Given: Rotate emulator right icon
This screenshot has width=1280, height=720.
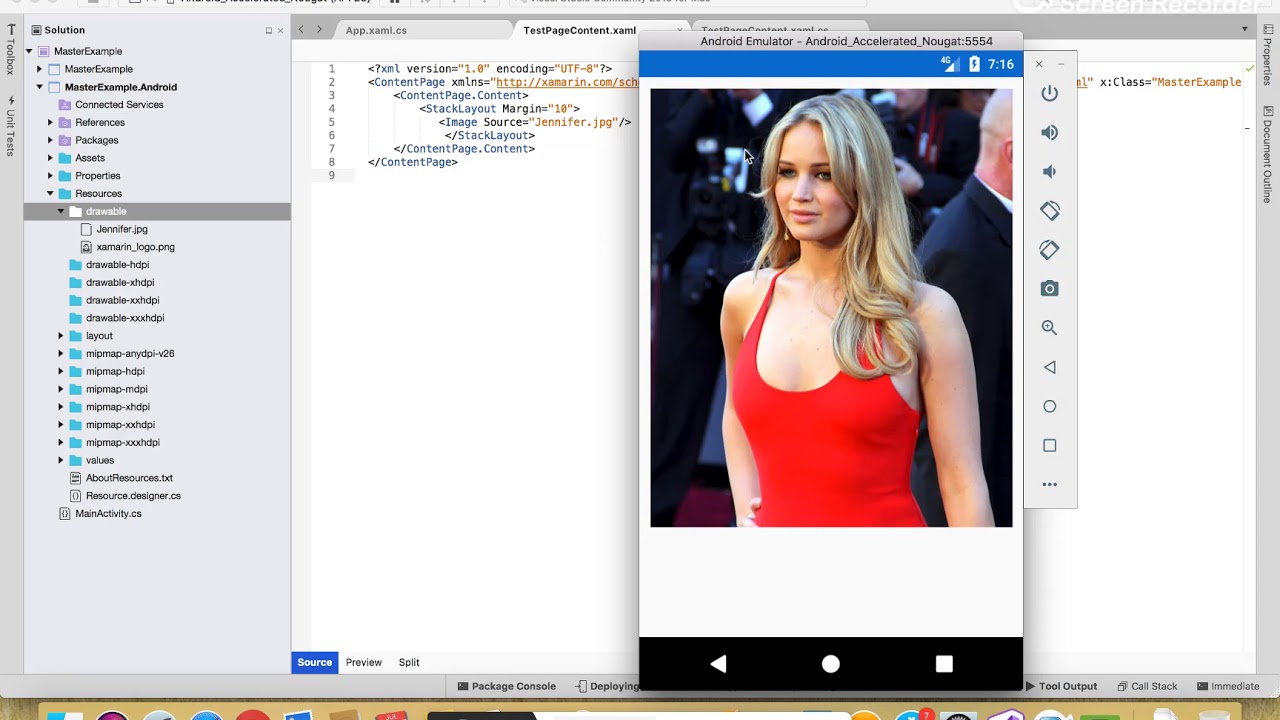Looking at the screenshot, I should click(1049, 250).
